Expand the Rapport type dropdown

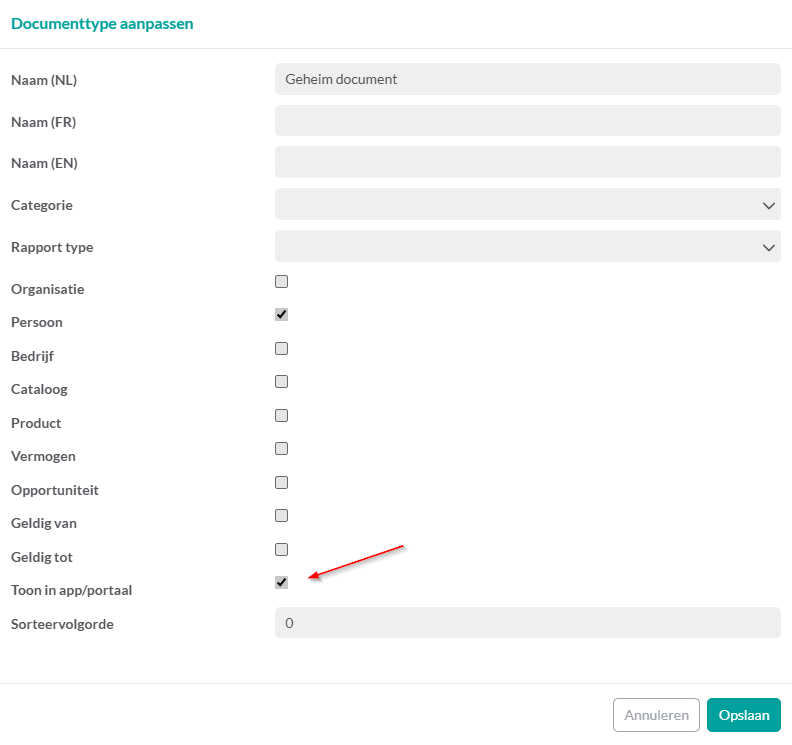tap(527, 246)
